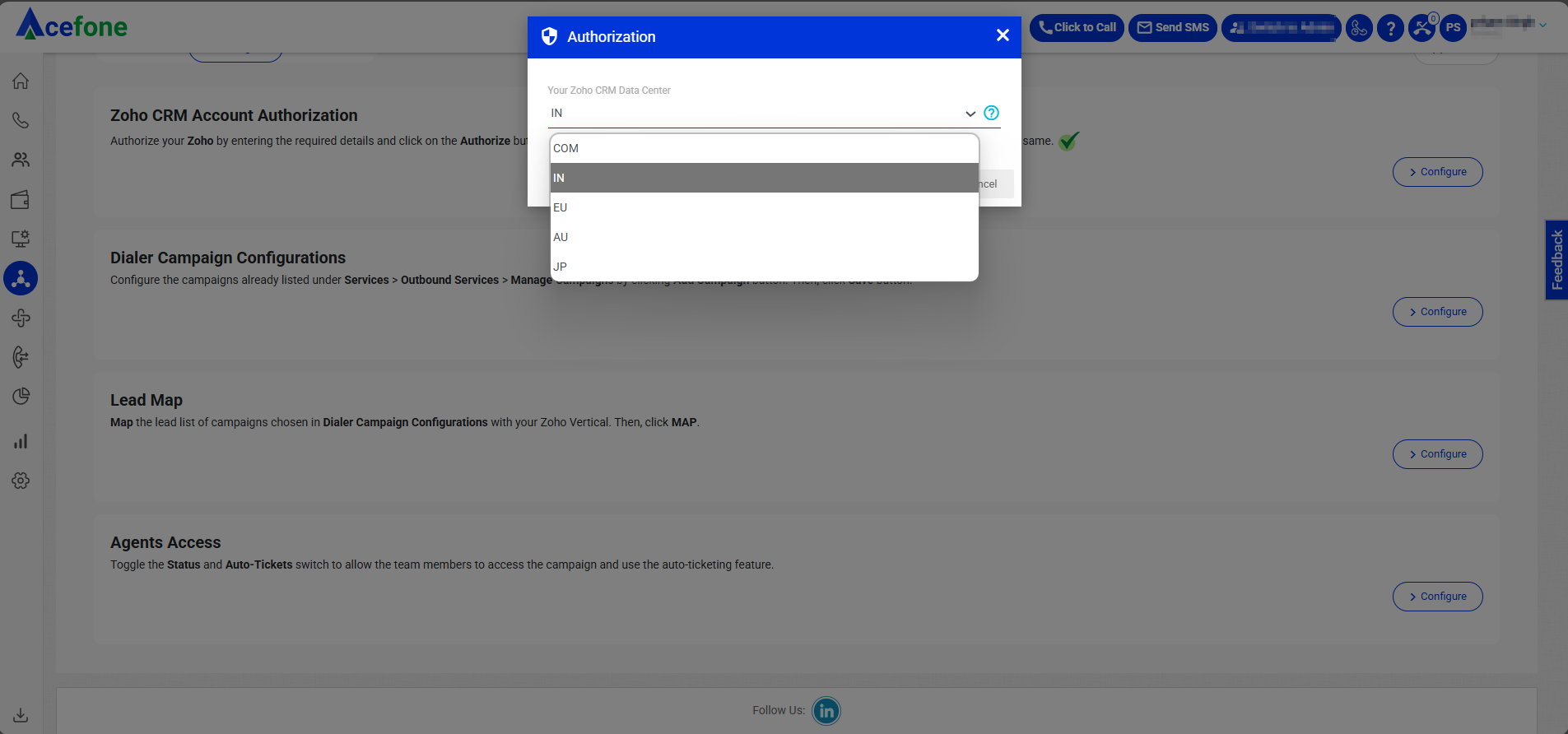
Task: Click the Authorization dialog shield icon
Action: pos(549,36)
